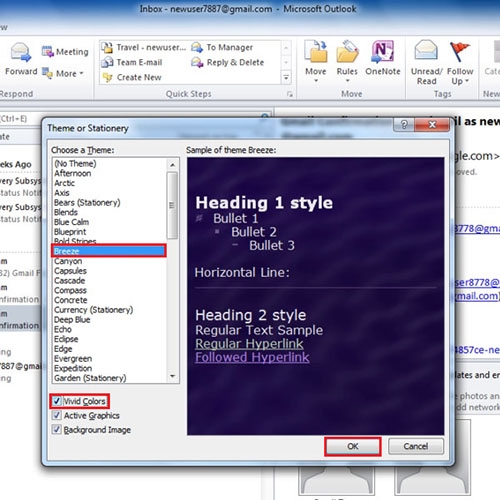Select the Eclipse theme
The image size is (500, 500).
(x=66, y=339)
